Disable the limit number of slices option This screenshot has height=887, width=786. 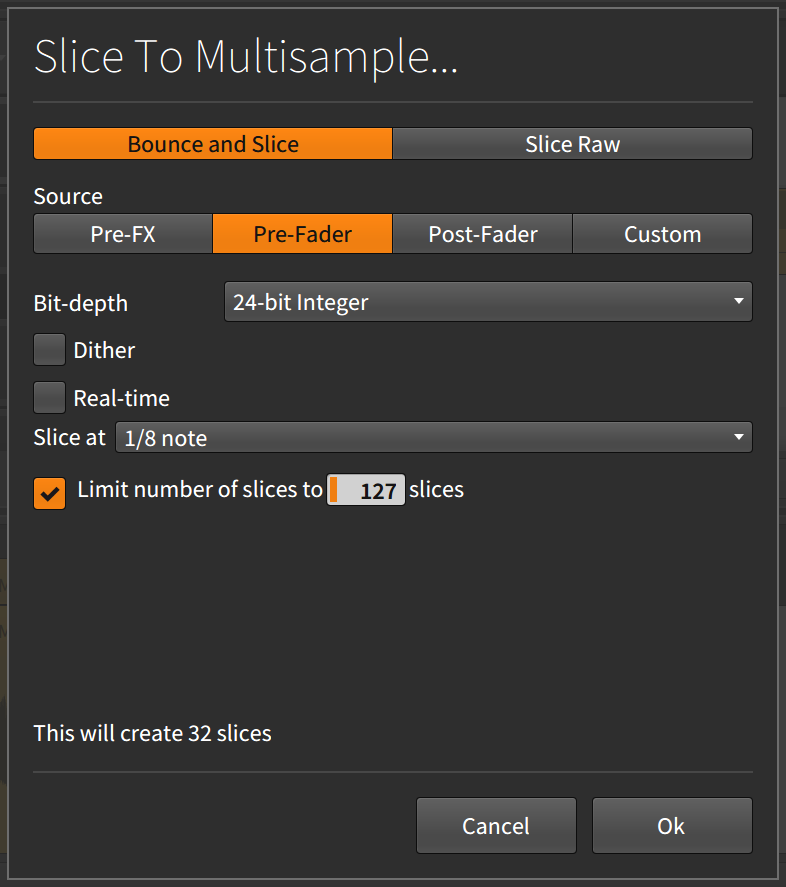[49, 493]
